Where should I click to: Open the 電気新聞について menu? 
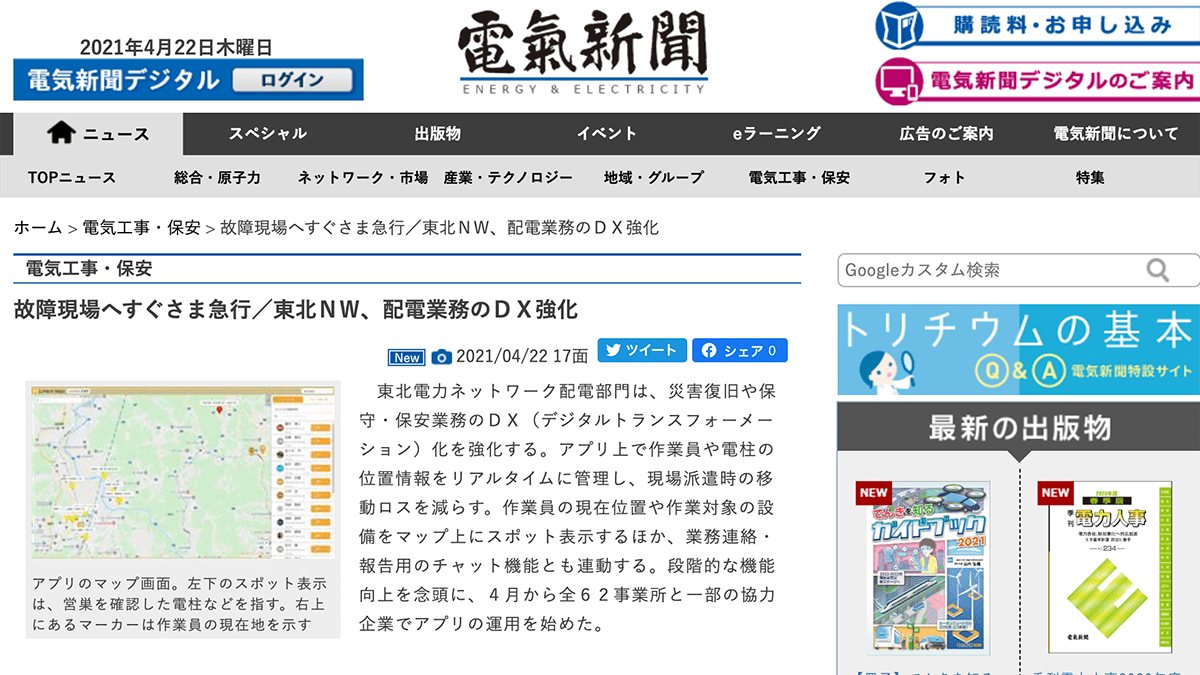[x=1115, y=134]
